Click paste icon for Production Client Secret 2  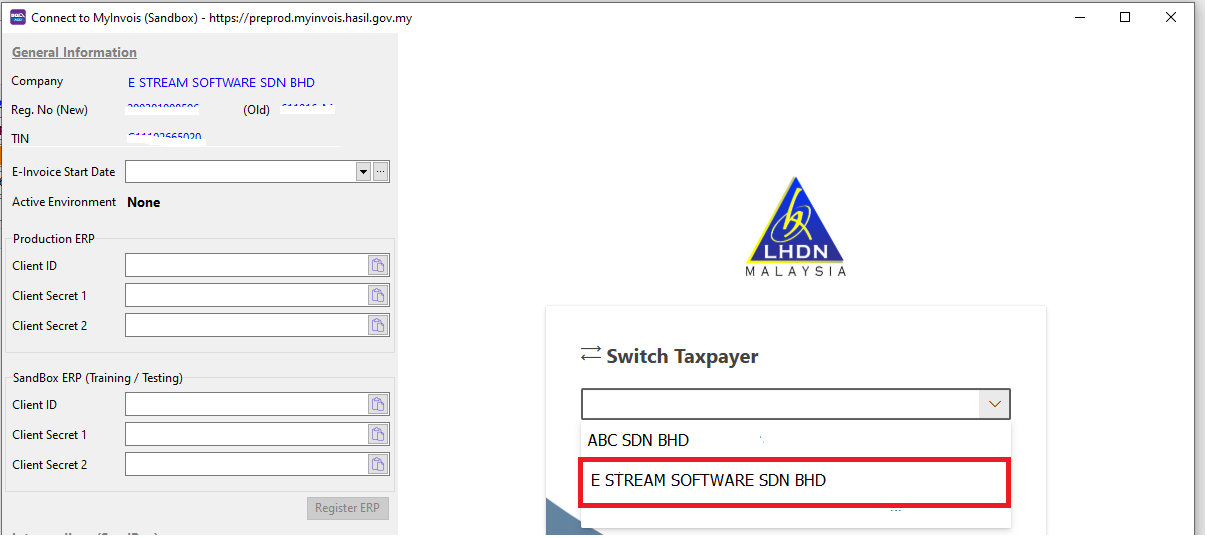pyautogui.click(x=378, y=326)
